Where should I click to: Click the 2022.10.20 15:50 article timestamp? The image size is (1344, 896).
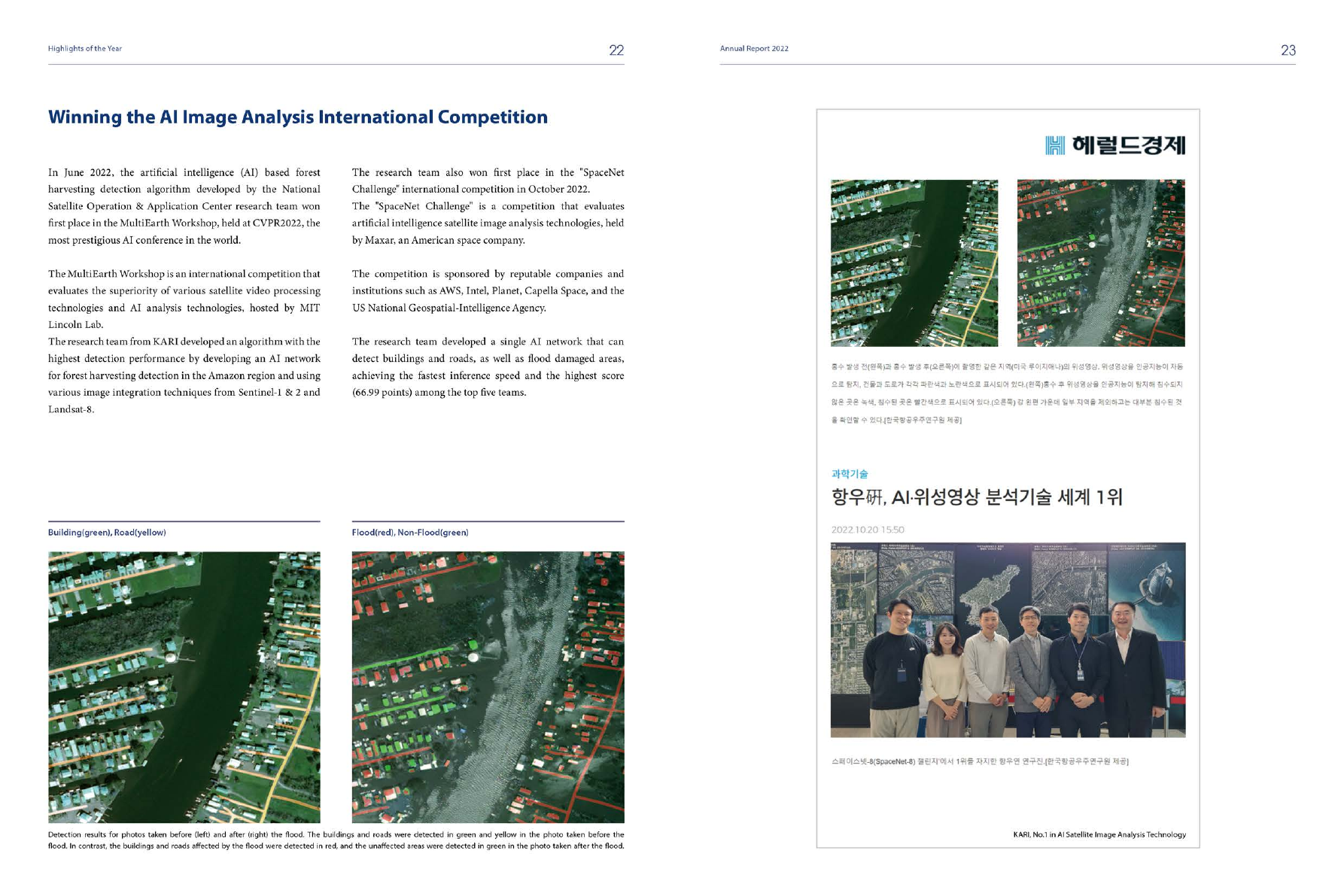point(867,530)
